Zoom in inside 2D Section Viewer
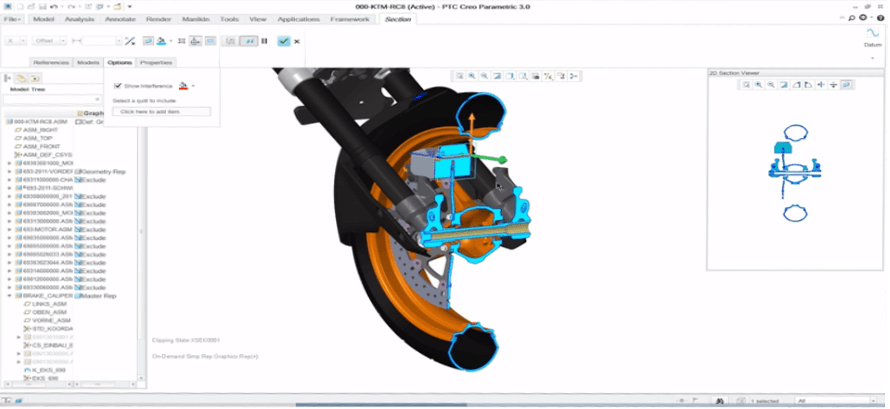This screenshot has width=890, height=409. (x=758, y=85)
